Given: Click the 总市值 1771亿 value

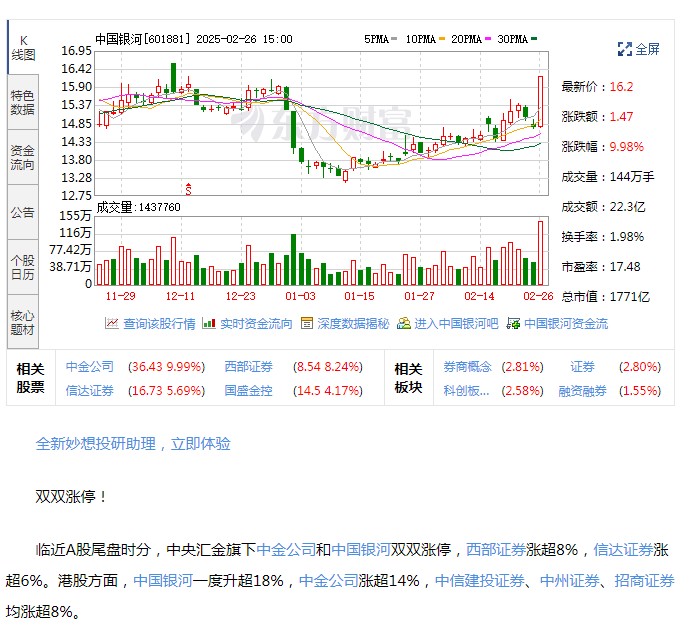Looking at the screenshot, I should (629, 297).
